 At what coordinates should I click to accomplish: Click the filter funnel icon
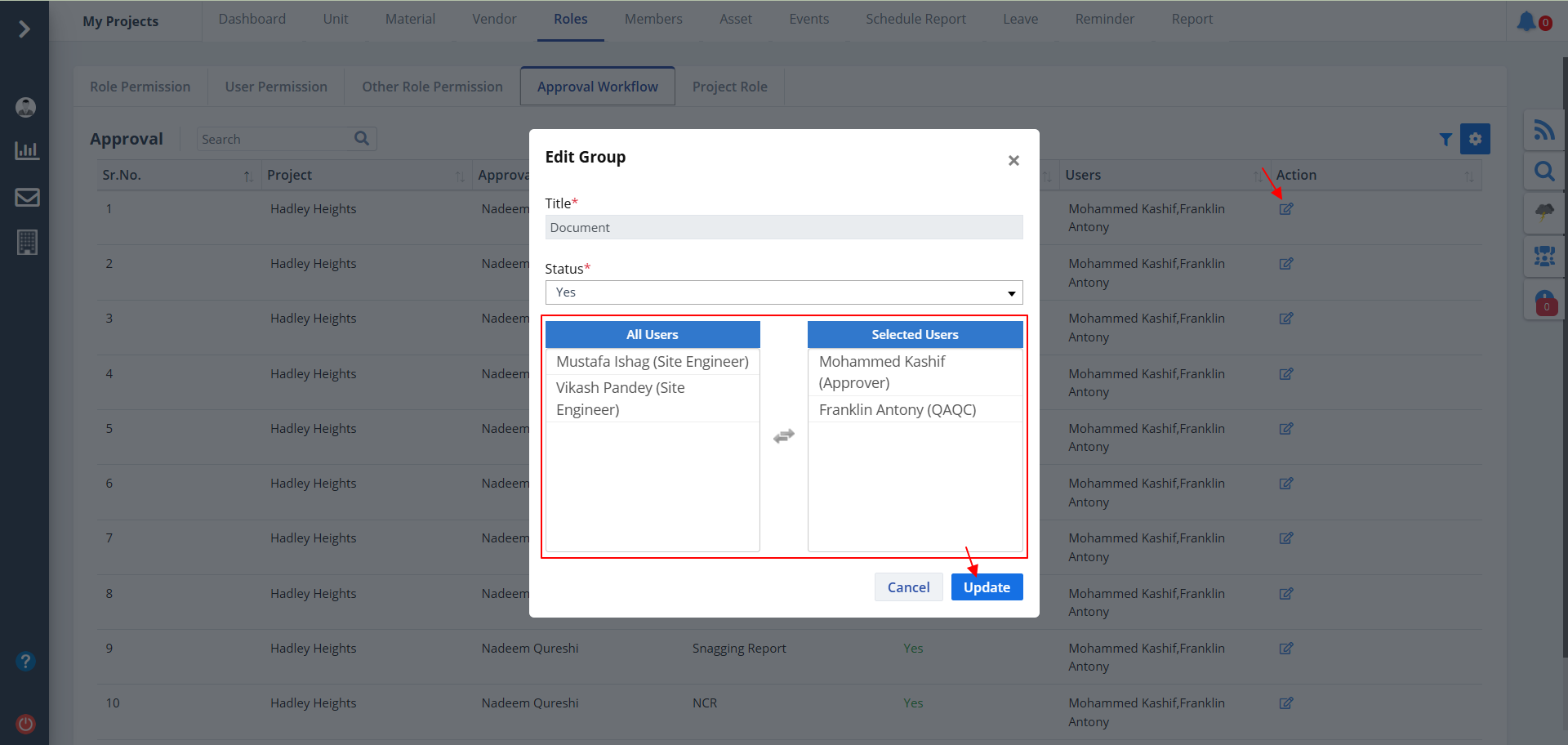coord(1445,140)
